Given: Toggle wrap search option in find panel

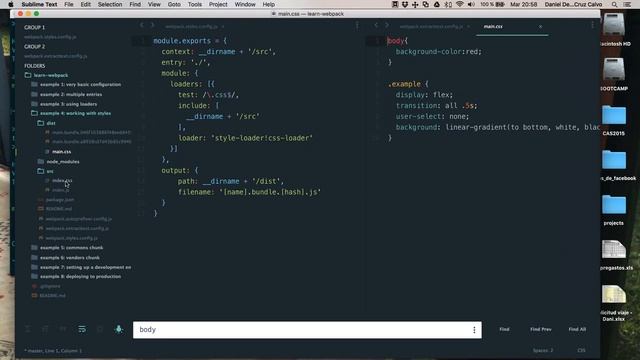Looking at the screenshot, I should [x=82, y=329].
